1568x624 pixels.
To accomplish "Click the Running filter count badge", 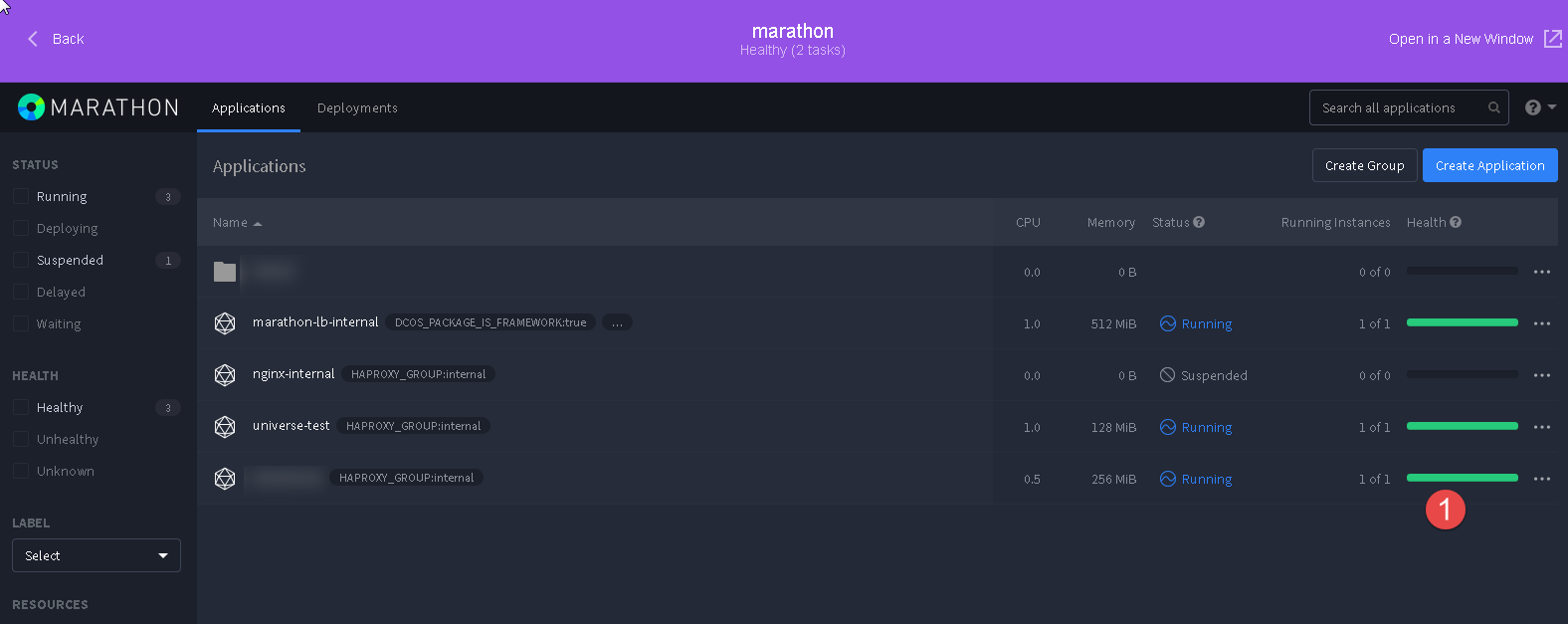I will (x=168, y=197).
